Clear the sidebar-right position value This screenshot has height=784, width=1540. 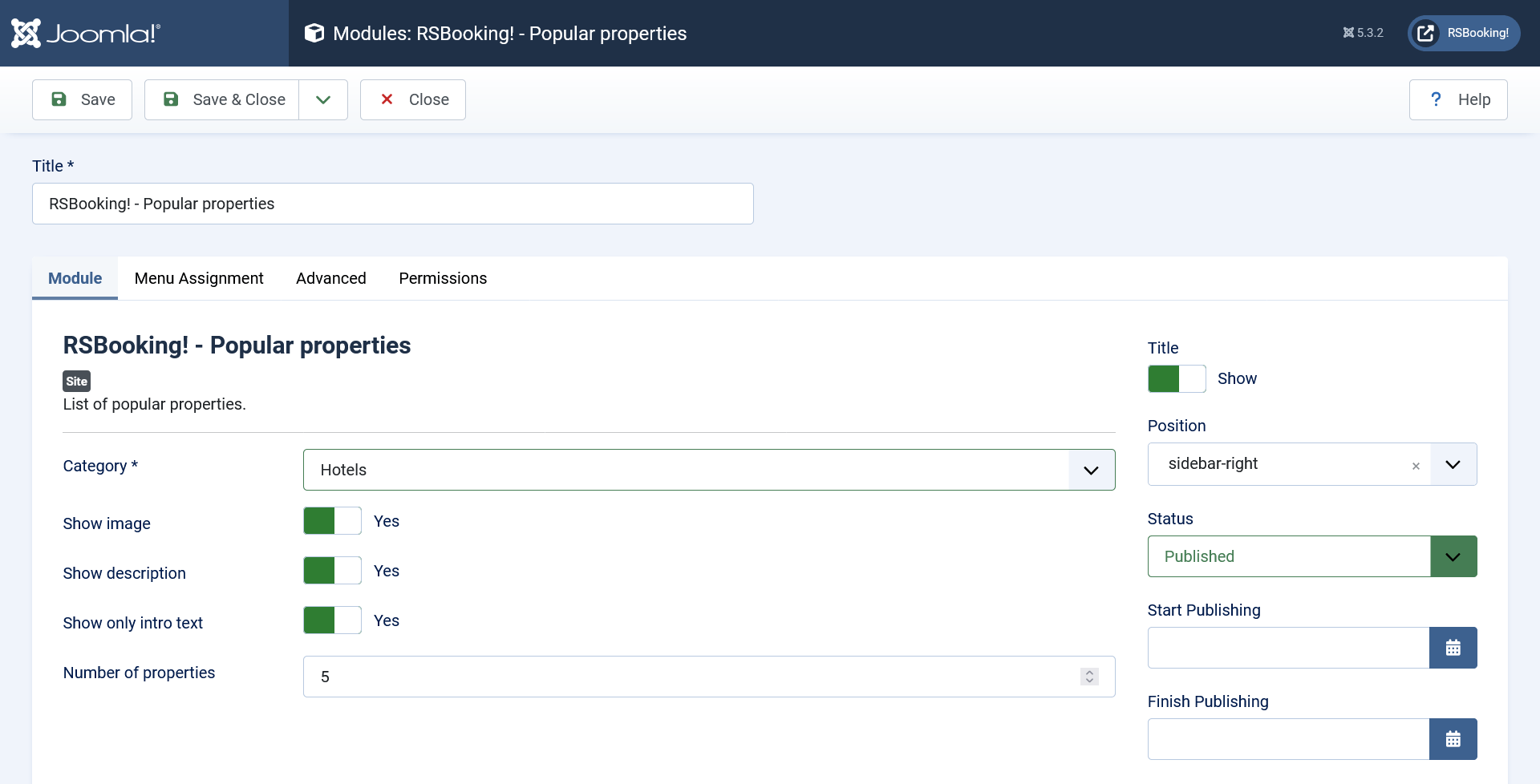tap(1416, 466)
